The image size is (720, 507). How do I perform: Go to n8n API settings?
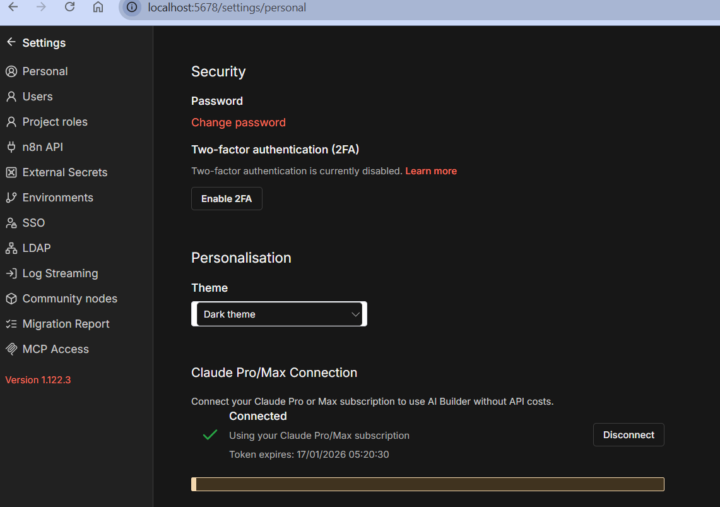pos(43,147)
